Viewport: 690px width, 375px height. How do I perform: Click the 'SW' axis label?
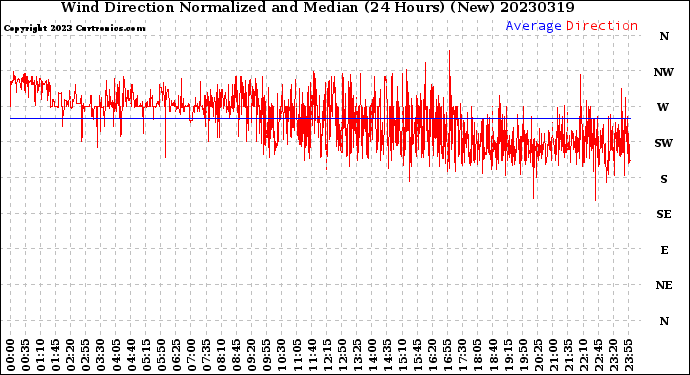[664, 143]
